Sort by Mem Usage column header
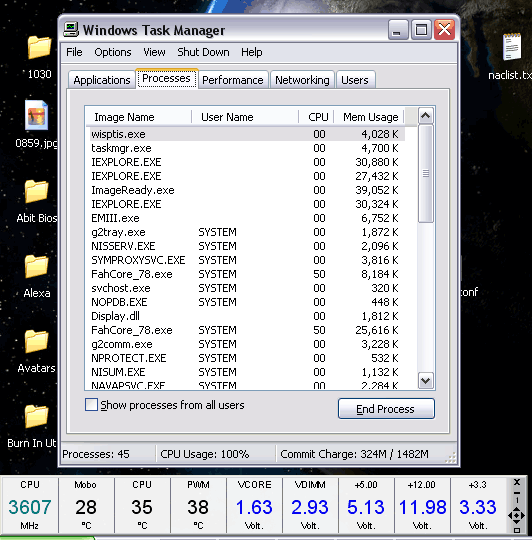 369,117
